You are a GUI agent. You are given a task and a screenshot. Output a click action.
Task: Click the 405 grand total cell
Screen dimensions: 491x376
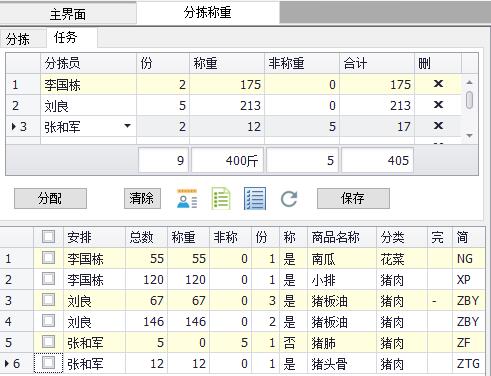377,160
